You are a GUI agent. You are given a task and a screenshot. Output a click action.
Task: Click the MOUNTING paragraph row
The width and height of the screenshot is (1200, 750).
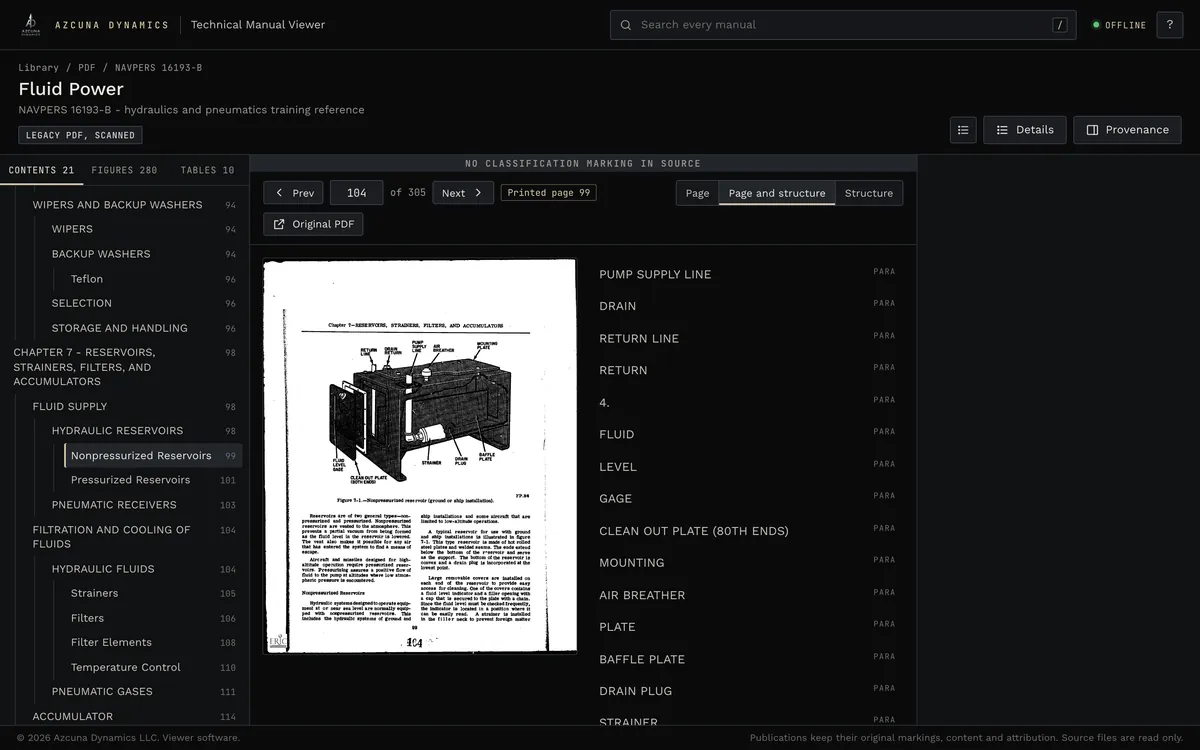pos(747,563)
